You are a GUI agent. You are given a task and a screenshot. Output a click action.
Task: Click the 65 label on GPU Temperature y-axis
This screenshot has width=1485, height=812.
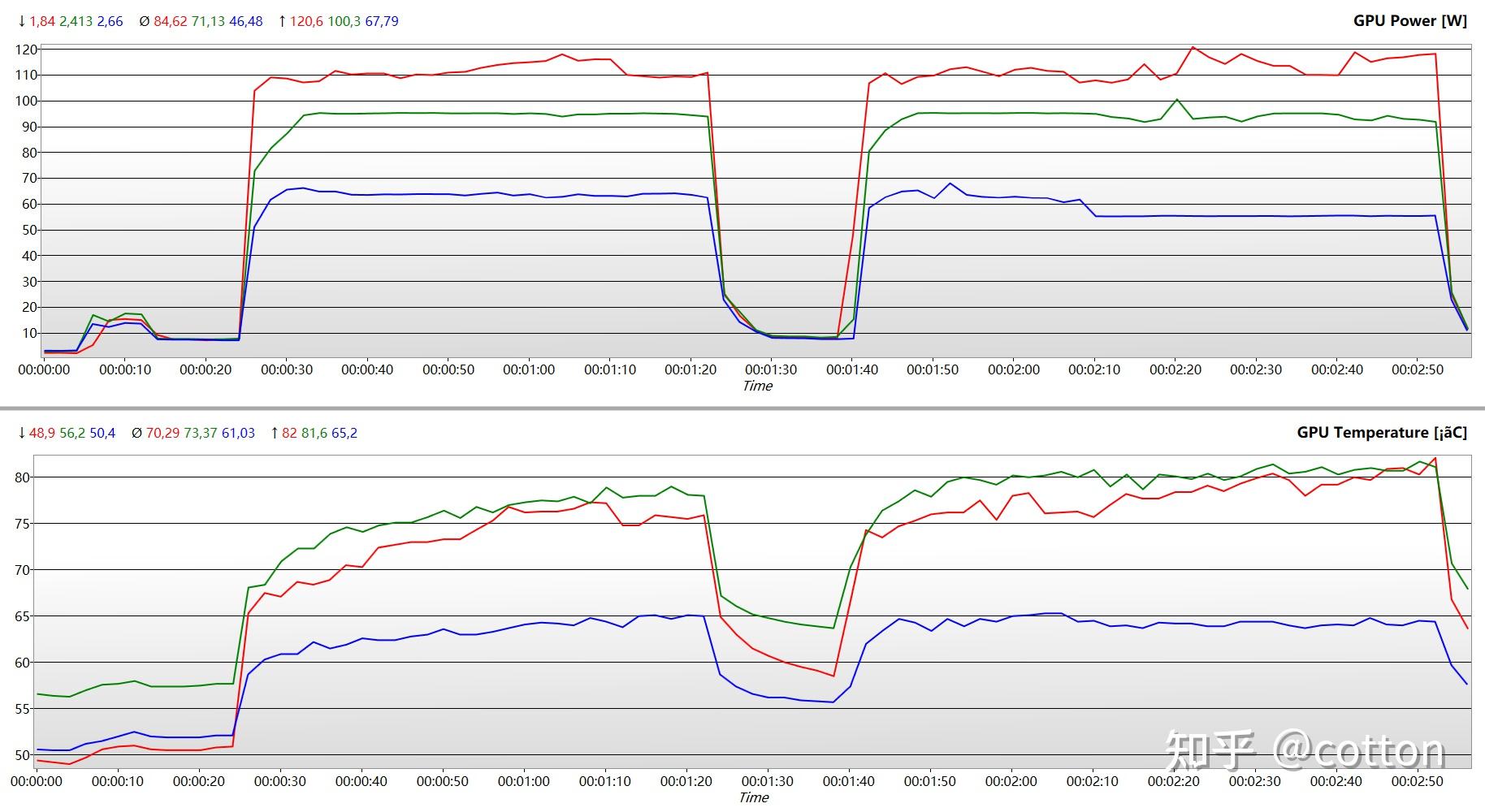pos(23,617)
